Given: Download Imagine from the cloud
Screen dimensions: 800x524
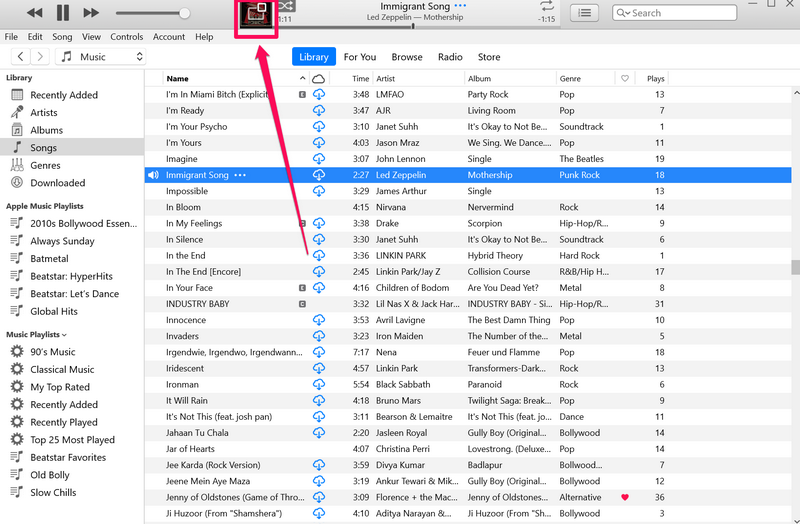Looking at the screenshot, I should (x=319, y=159).
